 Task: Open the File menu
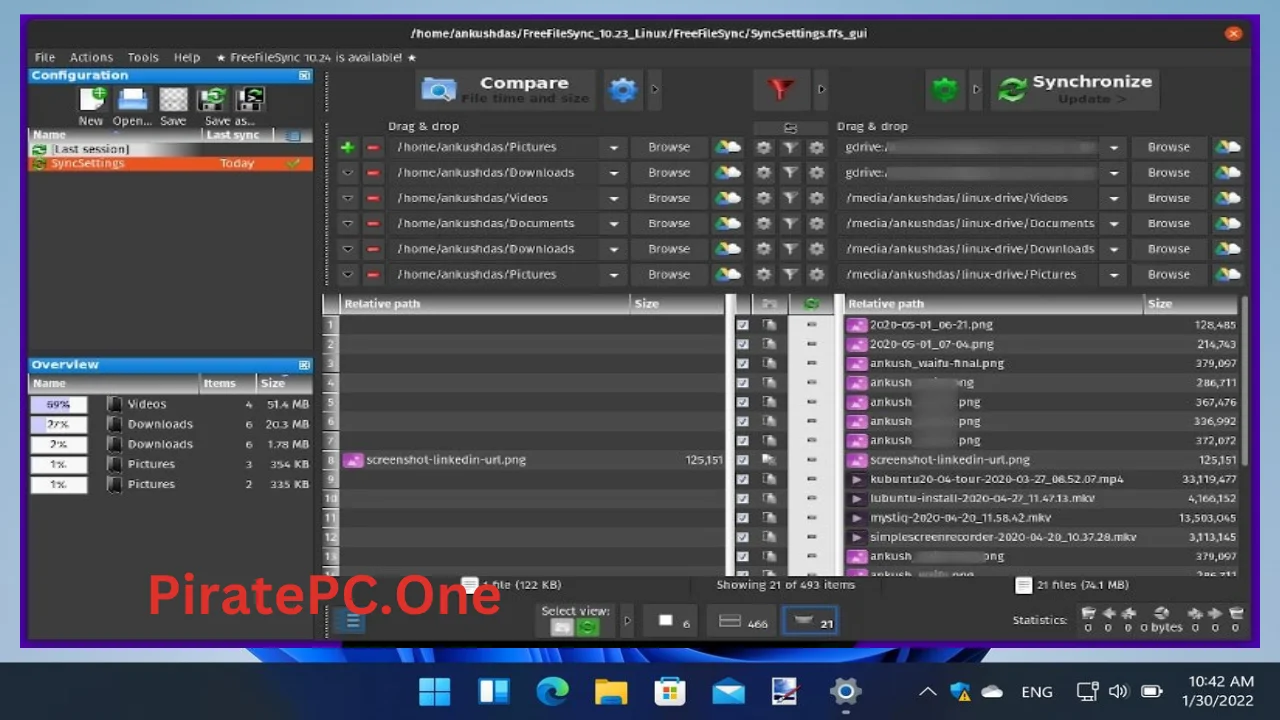click(45, 57)
